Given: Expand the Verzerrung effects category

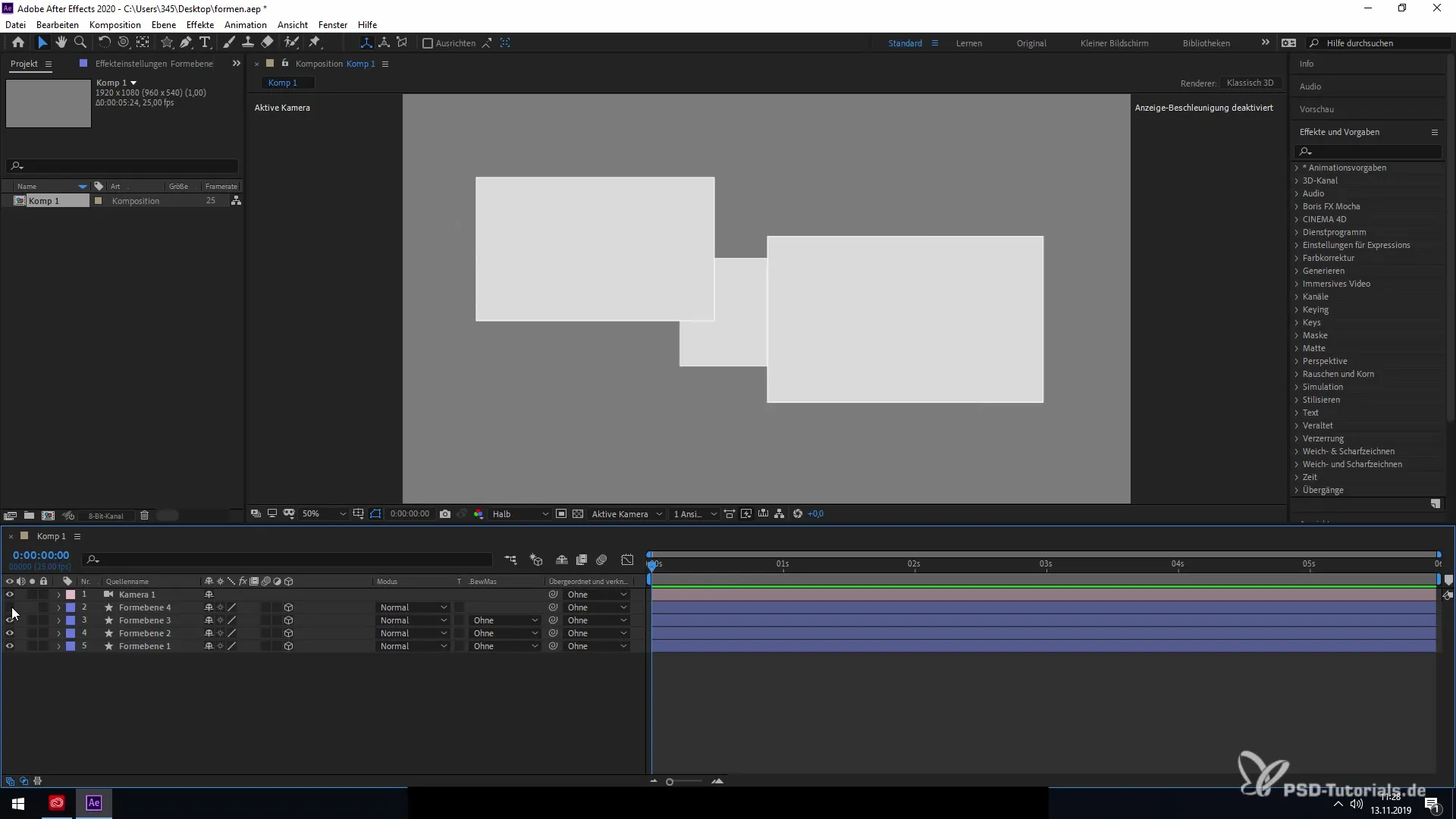Looking at the screenshot, I should click(1297, 438).
